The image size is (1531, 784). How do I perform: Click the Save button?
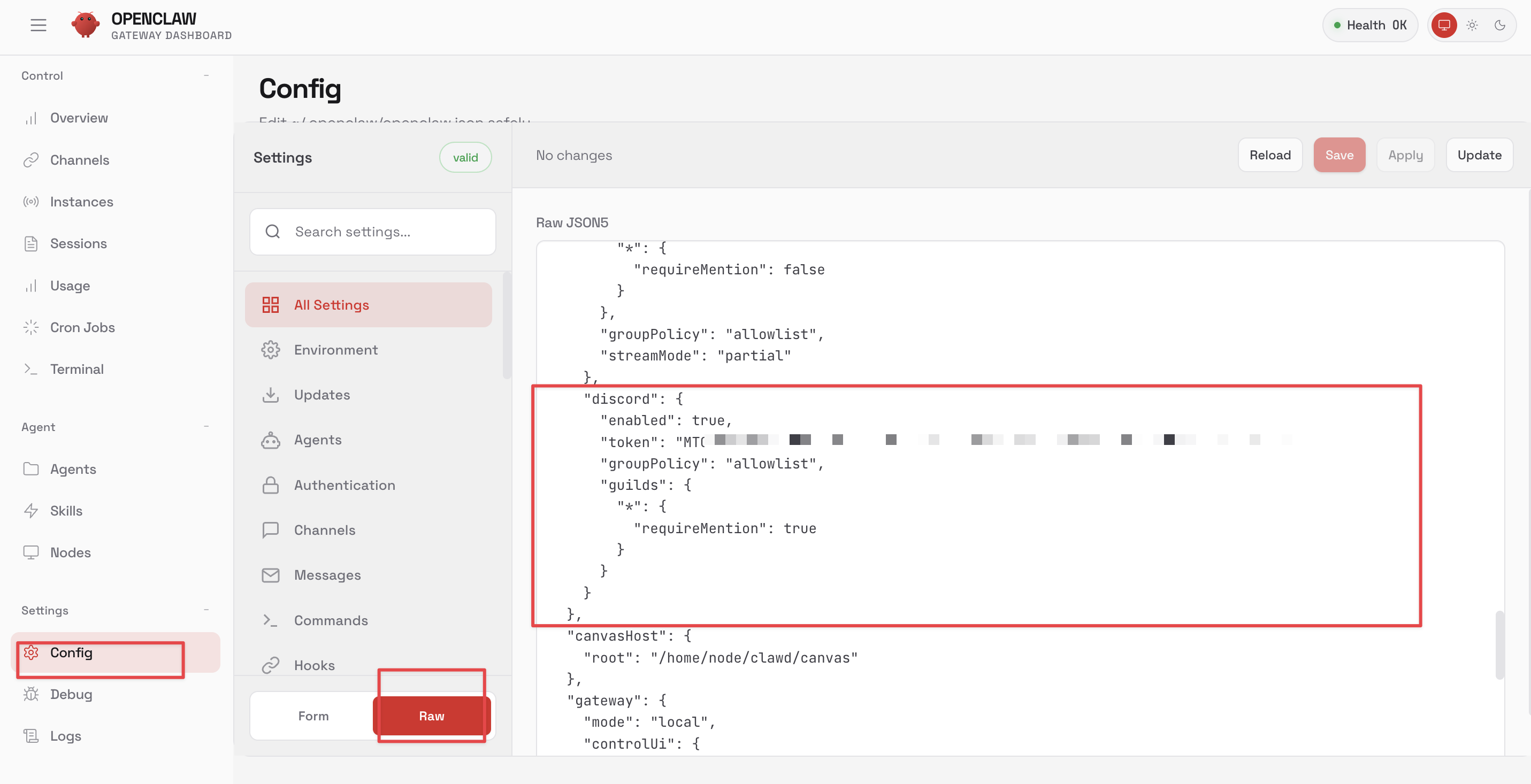point(1339,155)
